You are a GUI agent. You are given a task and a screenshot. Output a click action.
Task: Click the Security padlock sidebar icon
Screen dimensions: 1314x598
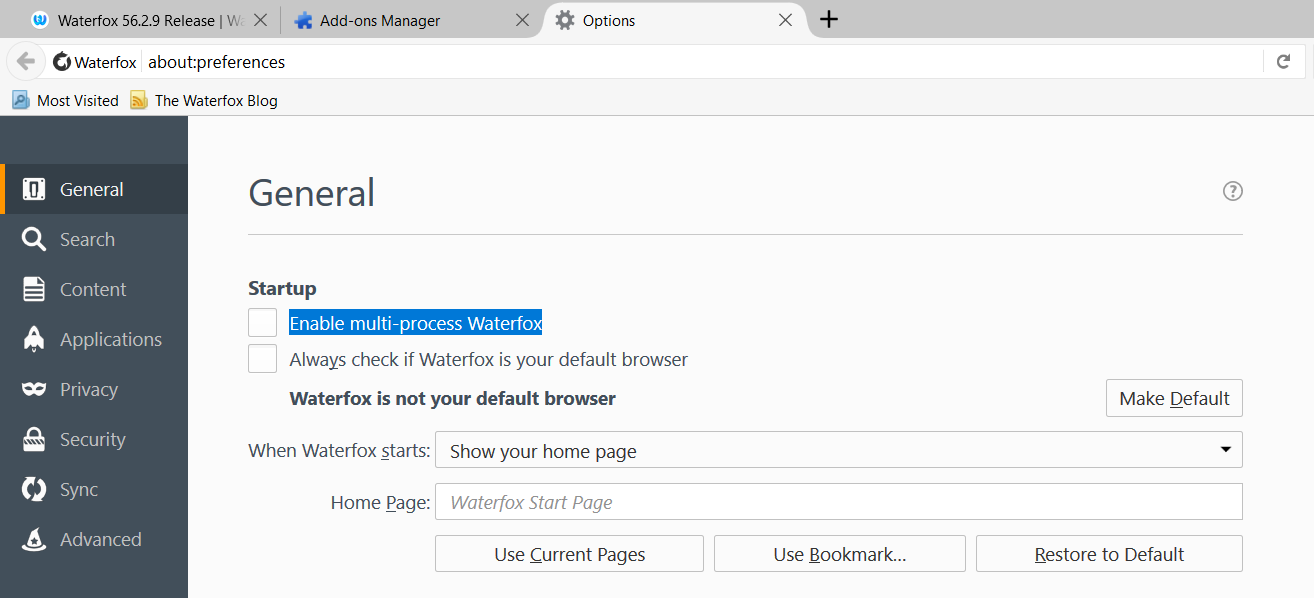[34, 439]
